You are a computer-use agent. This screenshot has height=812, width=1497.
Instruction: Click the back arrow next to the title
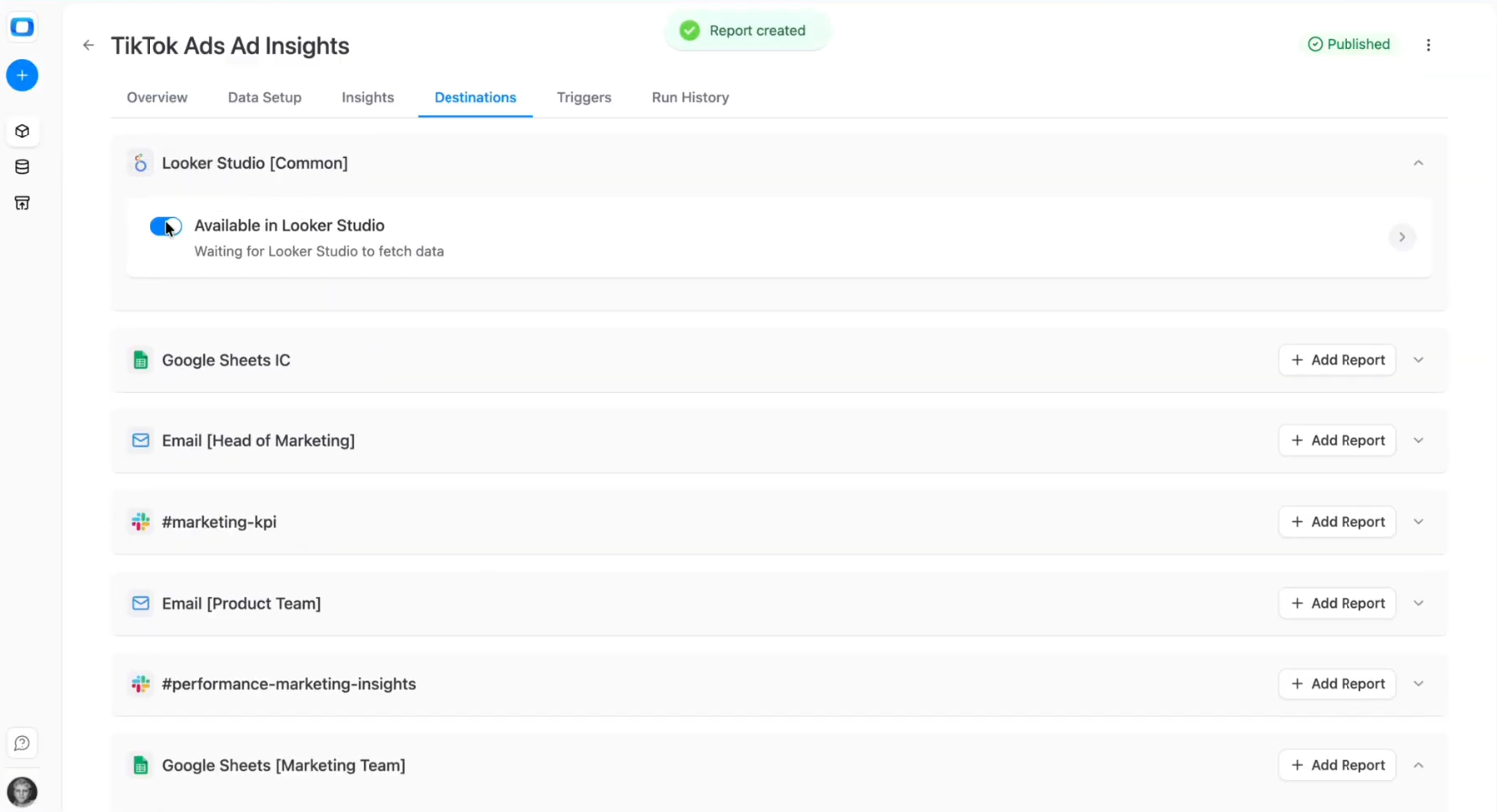pyautogui.click(x=88, y=45)
